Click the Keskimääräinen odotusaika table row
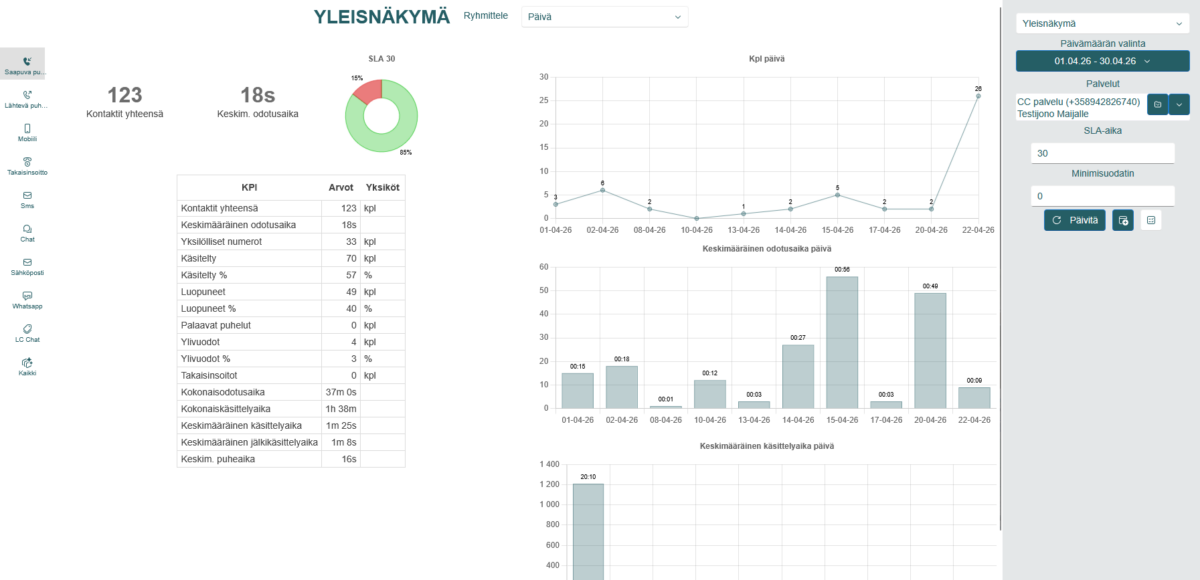The height and width of the screenshot is (580, 1200). pos(291,225)
